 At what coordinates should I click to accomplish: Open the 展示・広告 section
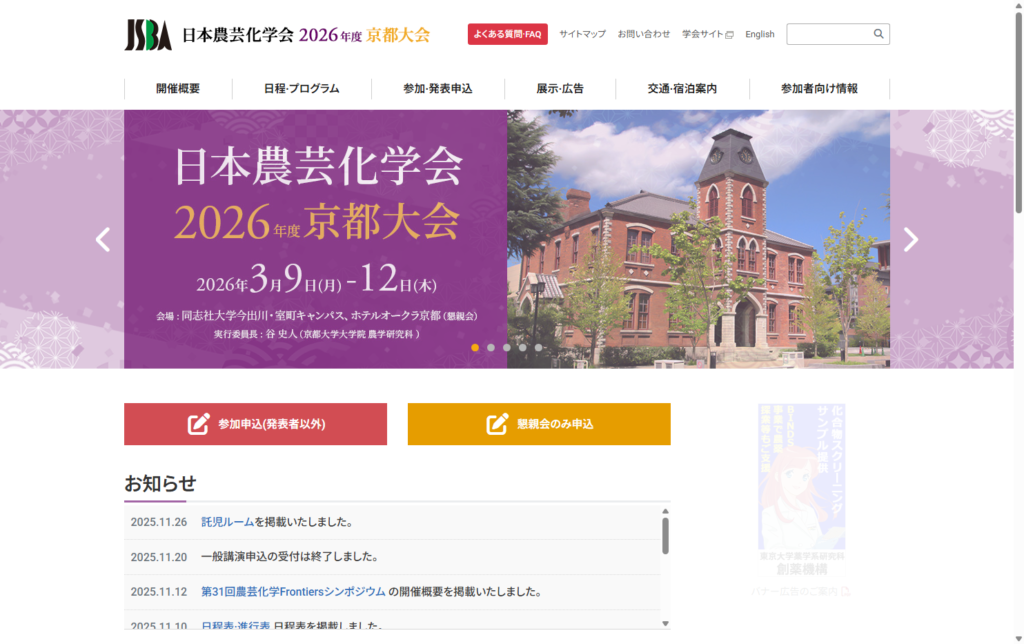tap(559, 88)
